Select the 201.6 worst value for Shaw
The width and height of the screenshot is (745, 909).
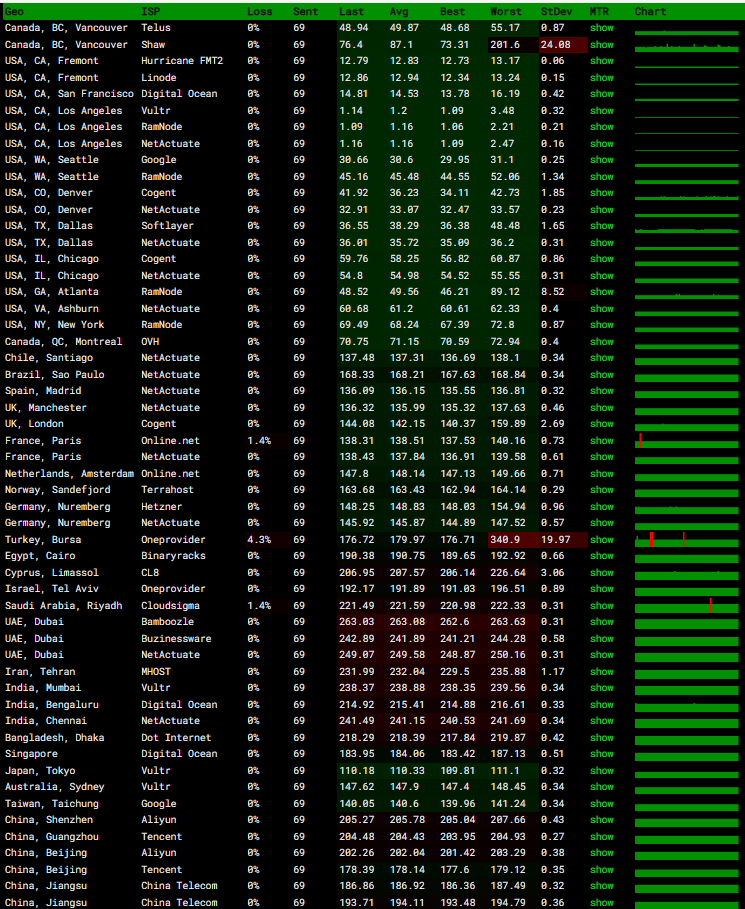pos(505,45)
